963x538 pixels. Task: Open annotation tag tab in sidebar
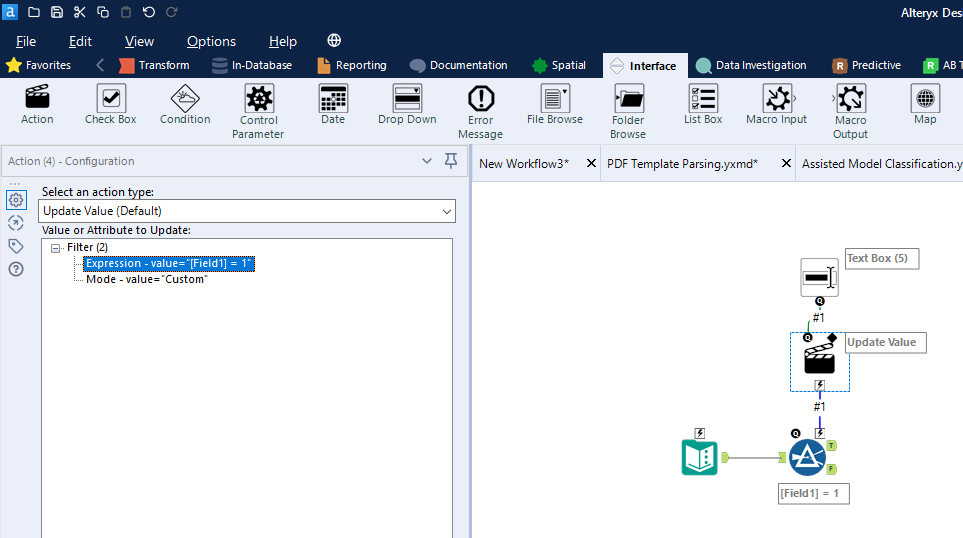point(16,246)
